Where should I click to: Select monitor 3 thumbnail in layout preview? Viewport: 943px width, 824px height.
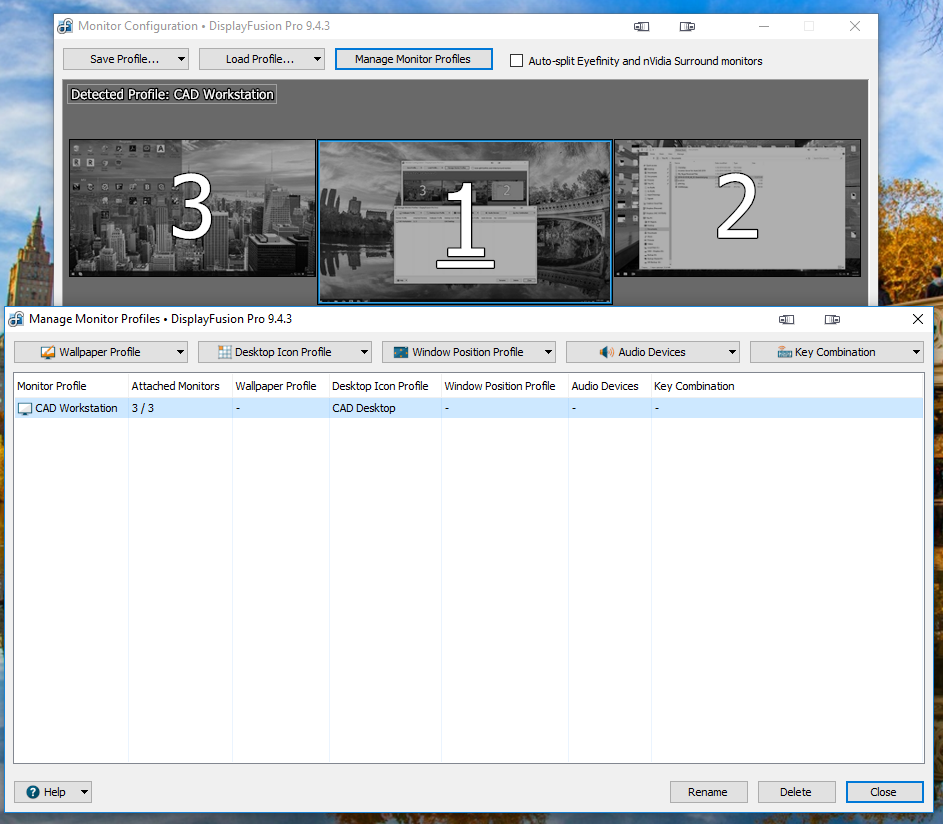(x=192, y=208)
